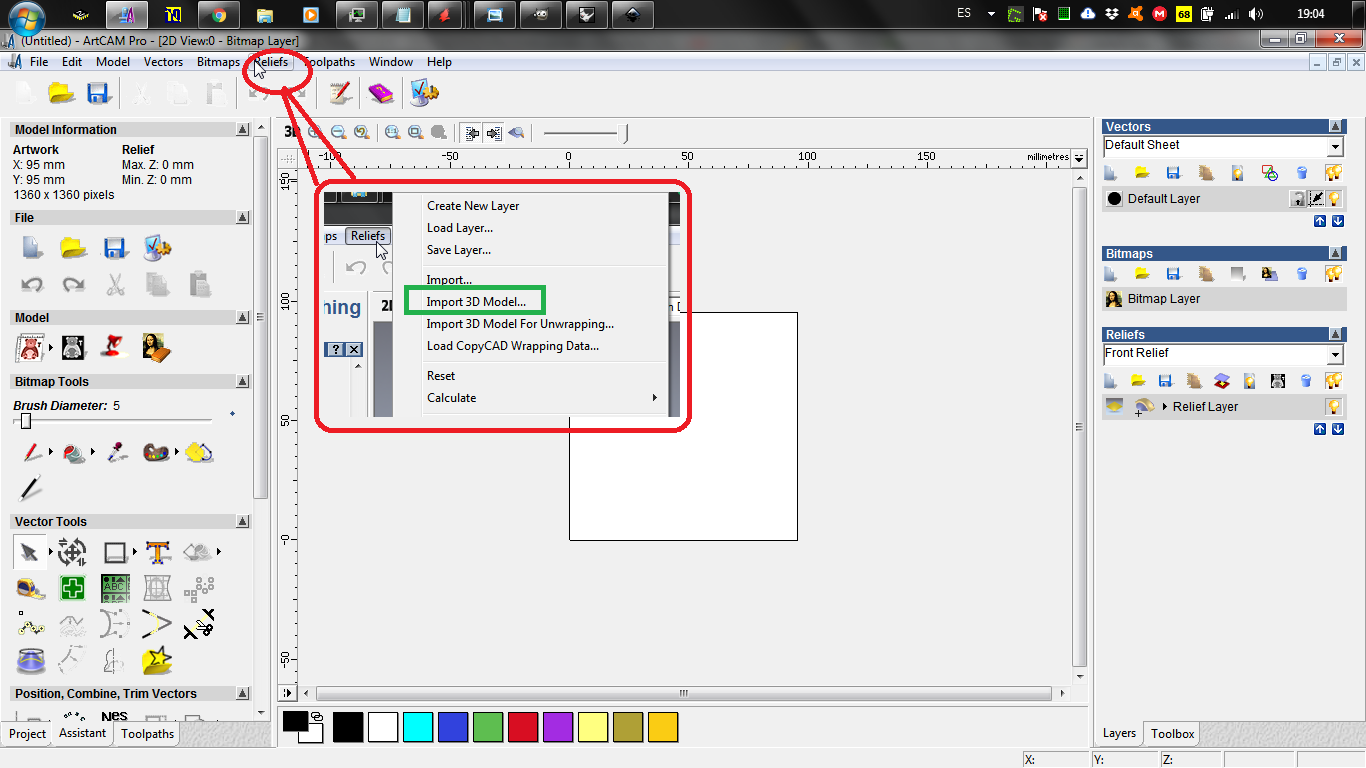Select the cyan colour swatch
This screenshot has height=768, width=1366.
(418, 727)
